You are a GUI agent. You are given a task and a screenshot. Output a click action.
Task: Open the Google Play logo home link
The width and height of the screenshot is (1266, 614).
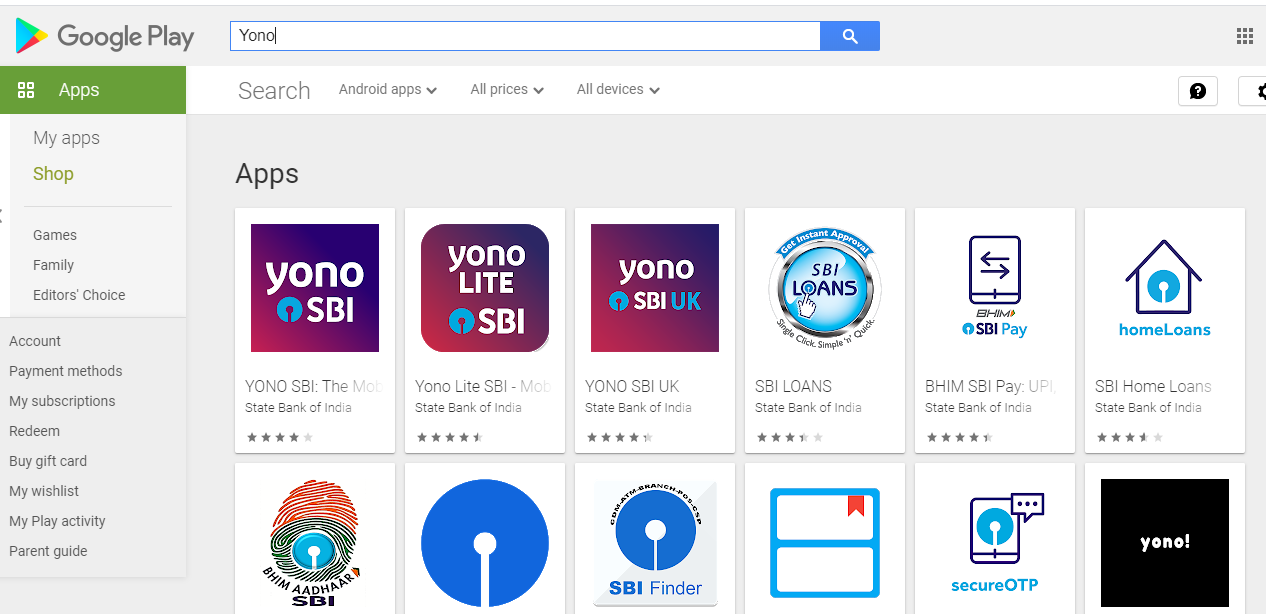[105, 37]
